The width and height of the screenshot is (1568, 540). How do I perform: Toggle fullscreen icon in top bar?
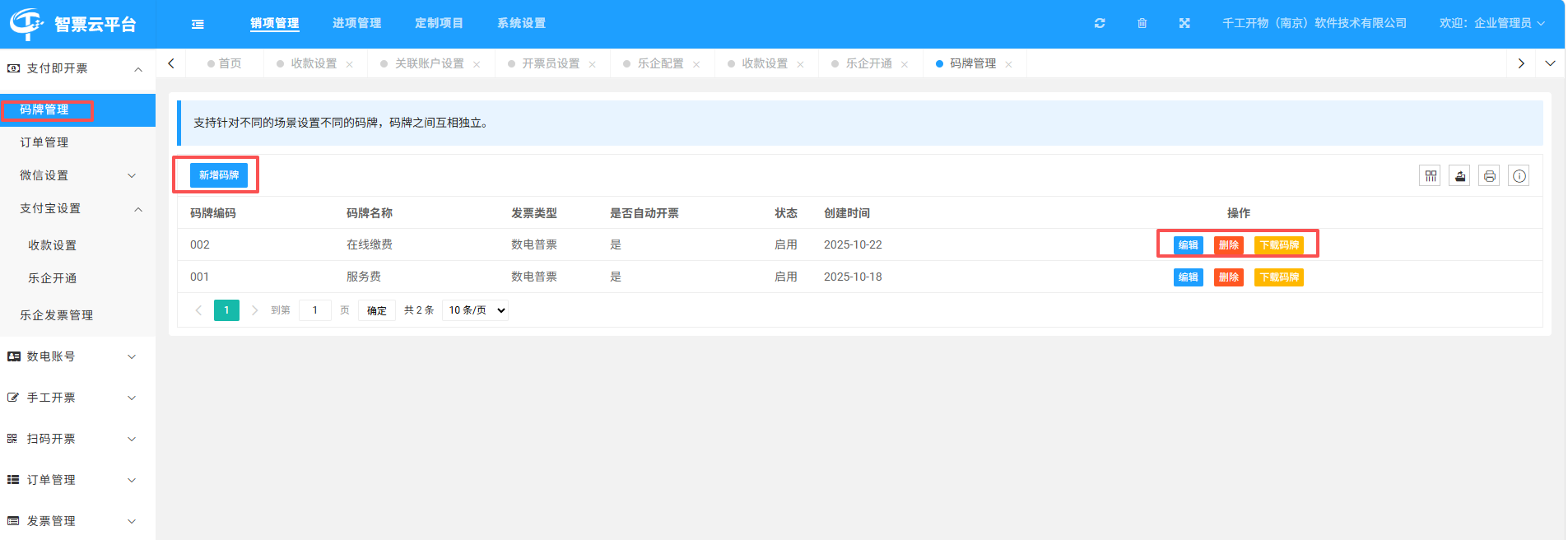coord(1184,23)
